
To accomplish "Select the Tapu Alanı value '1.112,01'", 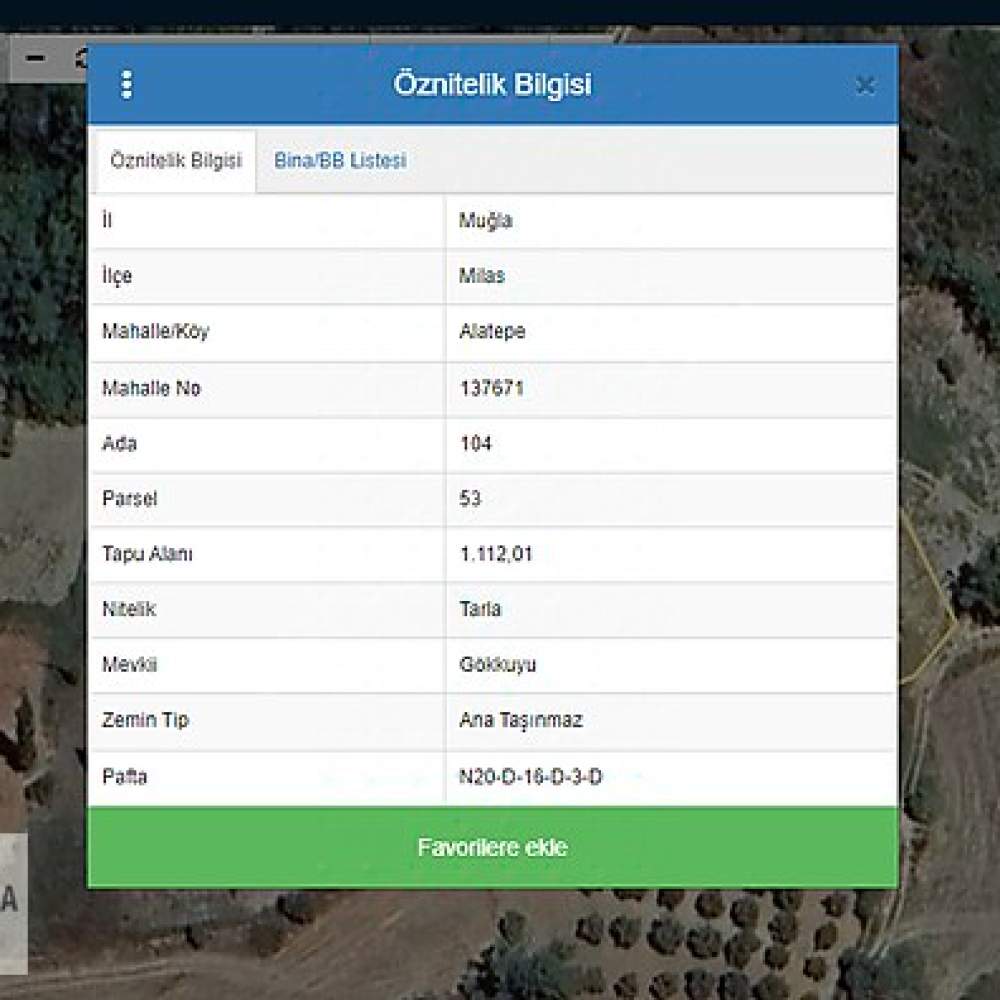I will click(496, 554).
